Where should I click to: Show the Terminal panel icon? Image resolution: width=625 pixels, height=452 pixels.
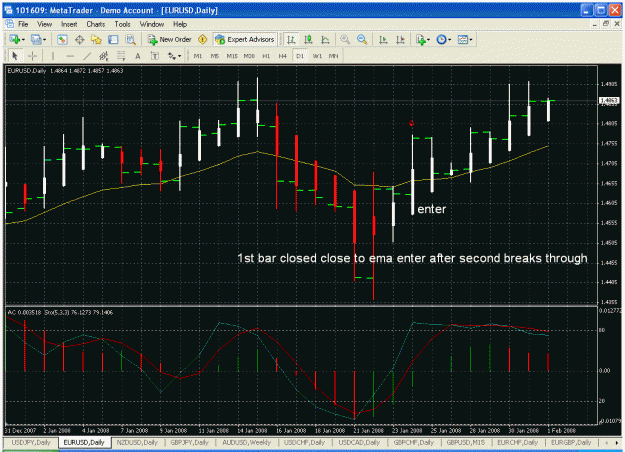113,39
